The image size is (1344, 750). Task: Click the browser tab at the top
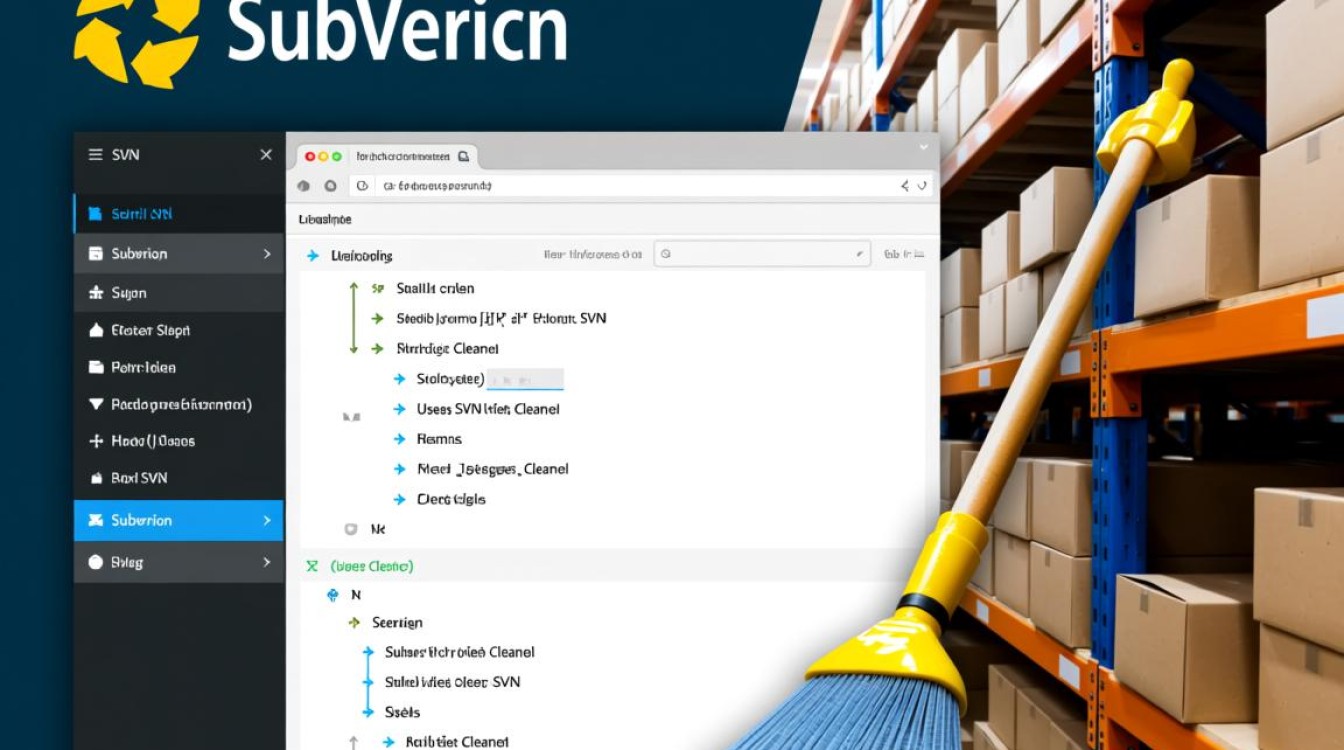click(x=388, y=157)
